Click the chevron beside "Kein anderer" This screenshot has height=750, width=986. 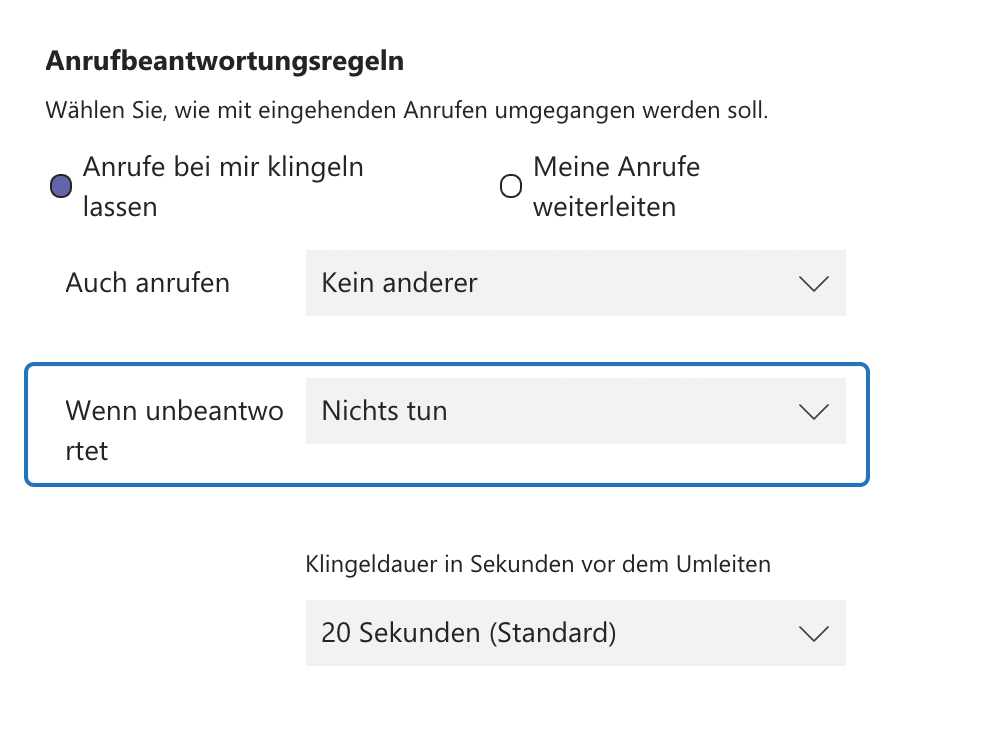815,284
